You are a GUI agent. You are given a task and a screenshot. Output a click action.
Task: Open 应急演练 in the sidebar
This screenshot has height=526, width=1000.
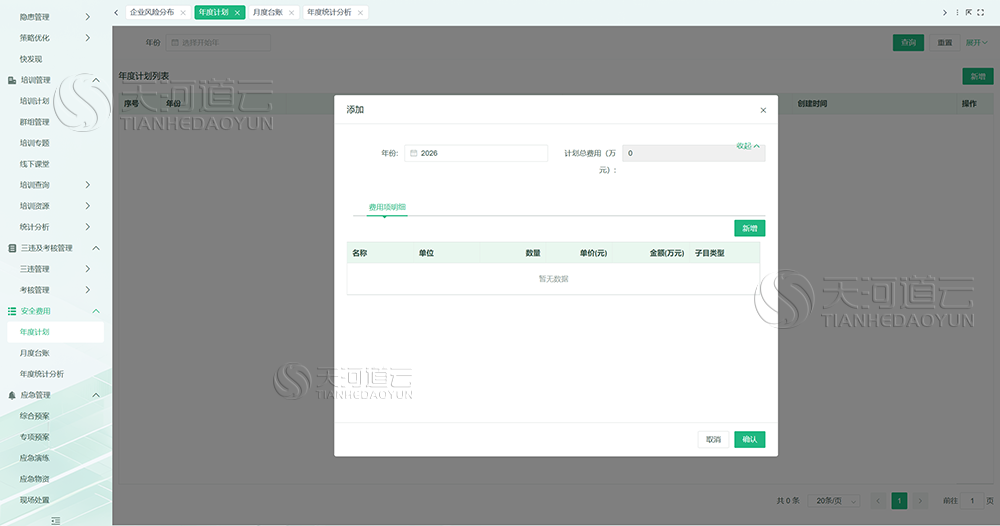click(34, 458)
